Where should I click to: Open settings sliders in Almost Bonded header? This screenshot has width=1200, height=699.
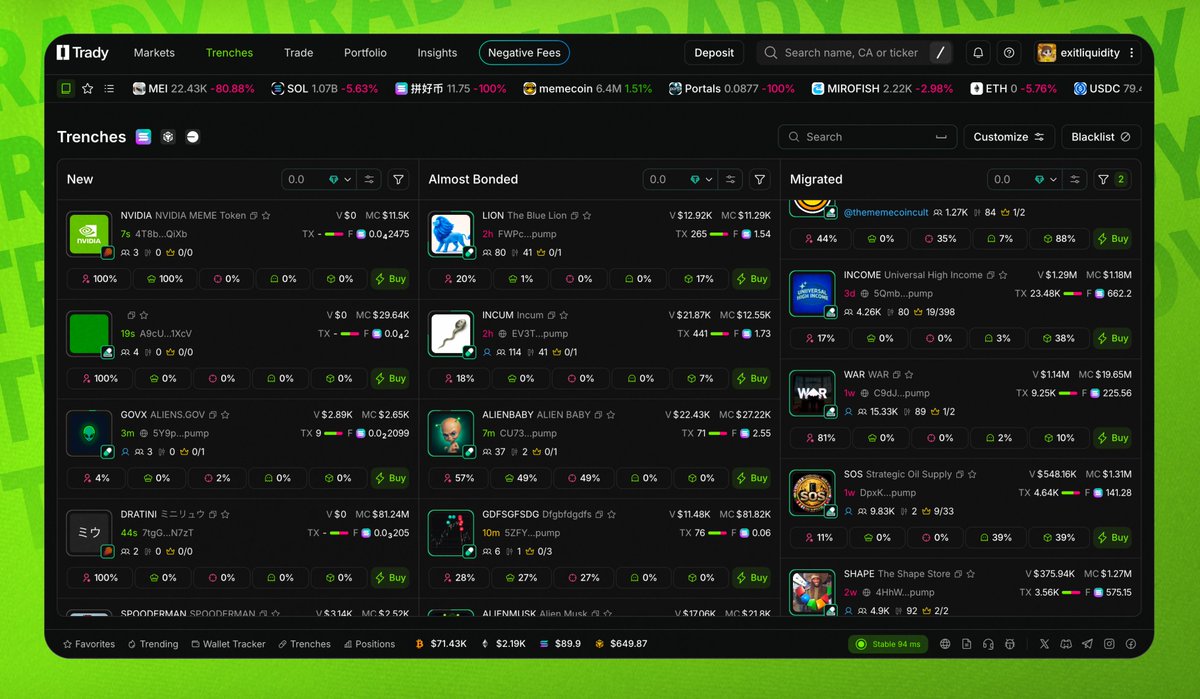coord(730,179)
